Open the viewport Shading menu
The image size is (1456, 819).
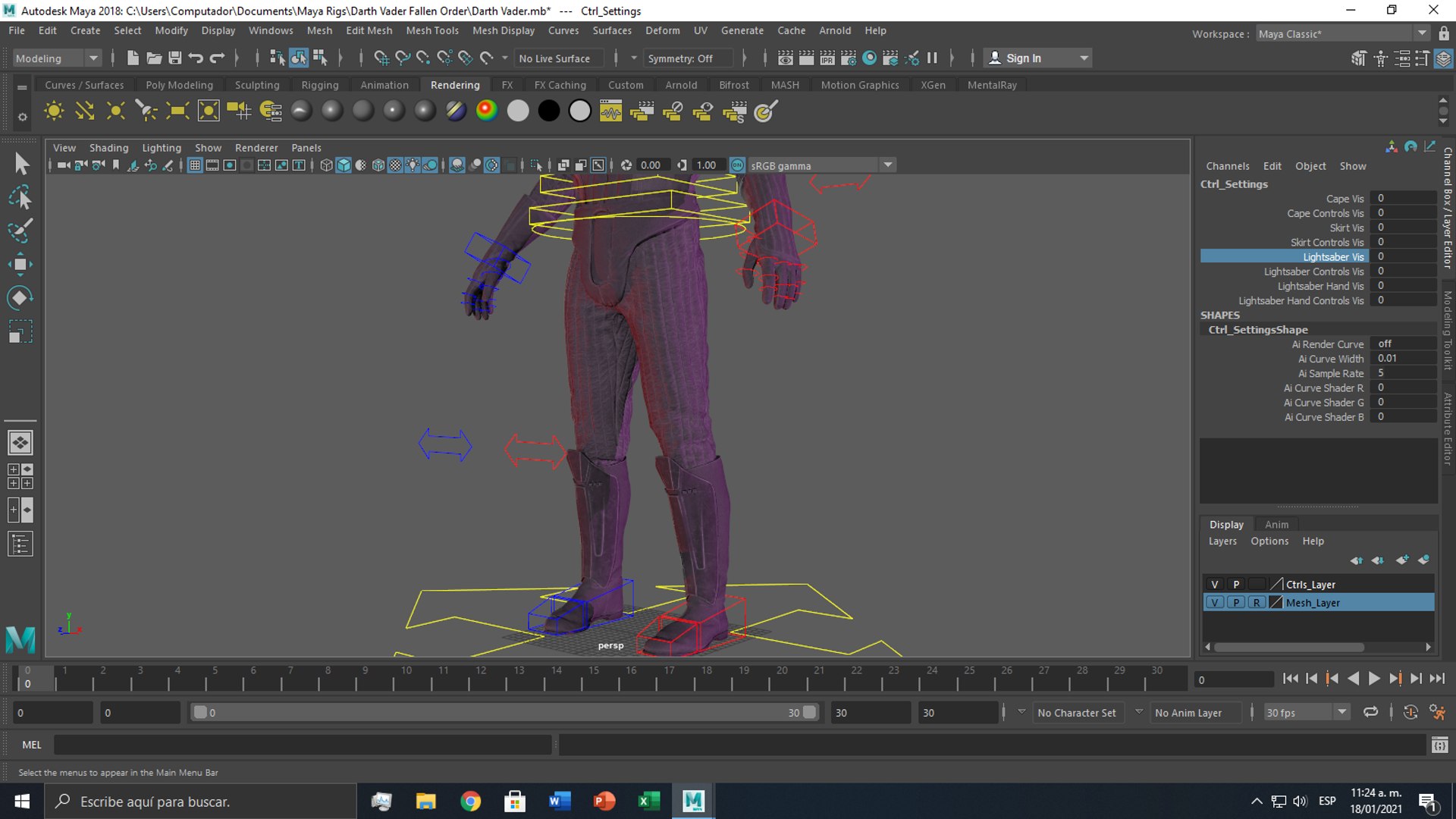click(x=108, y=148)
